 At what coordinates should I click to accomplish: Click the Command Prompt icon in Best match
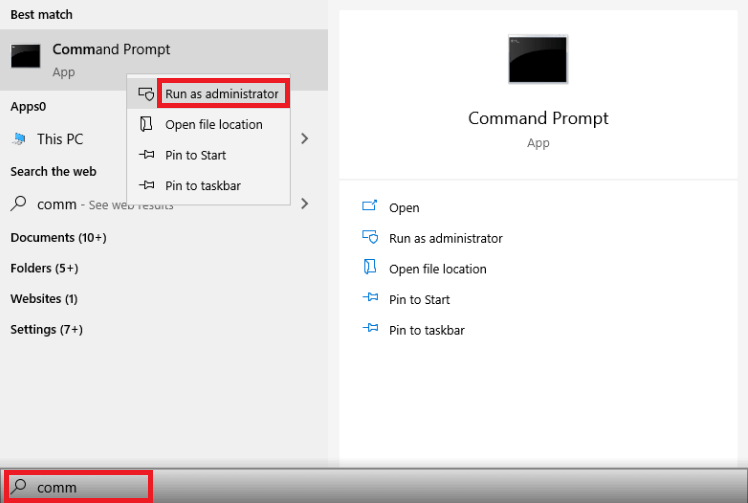[x=25, y=56]
